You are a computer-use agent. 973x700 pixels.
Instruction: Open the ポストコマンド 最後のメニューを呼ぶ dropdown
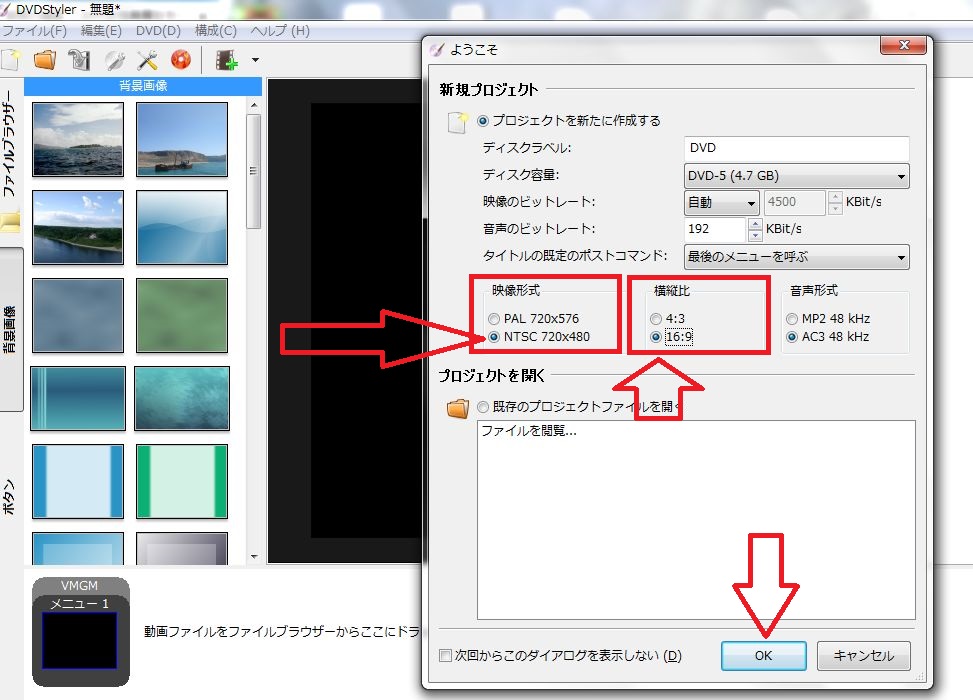click(797, 257)
